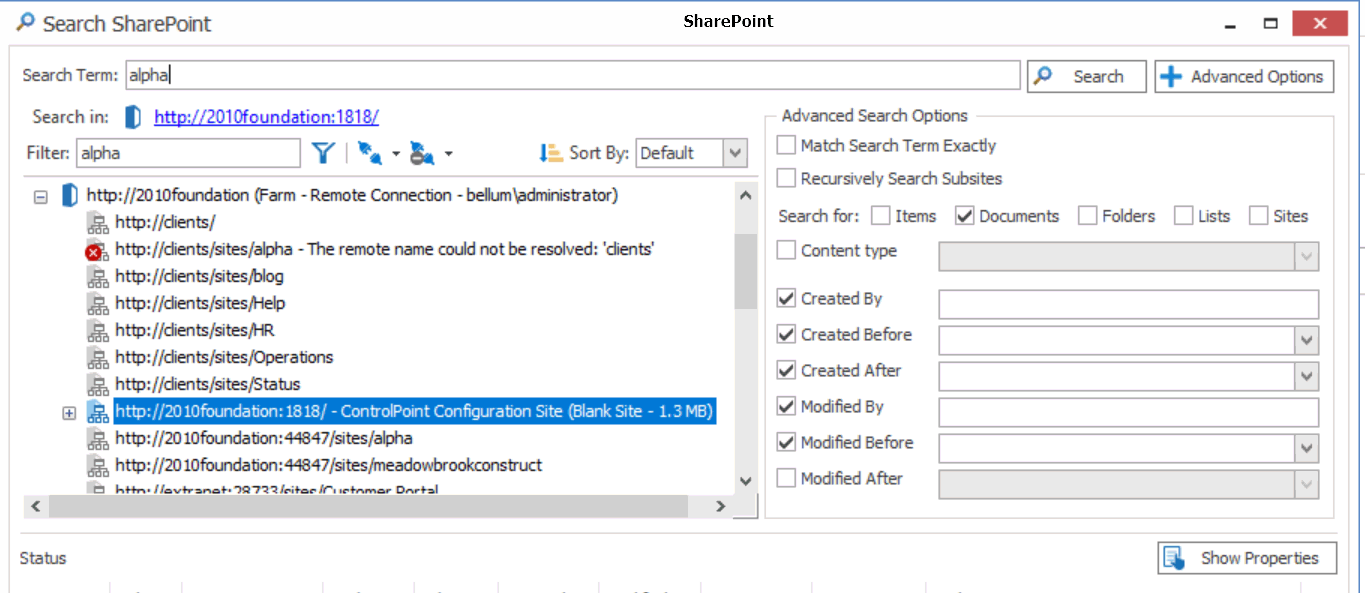Image resolution: width=1365 pixels, height=593 pixels.
Task: Expand the ControlPoint Configuration Site node
Action: click(x=69, y=413)
